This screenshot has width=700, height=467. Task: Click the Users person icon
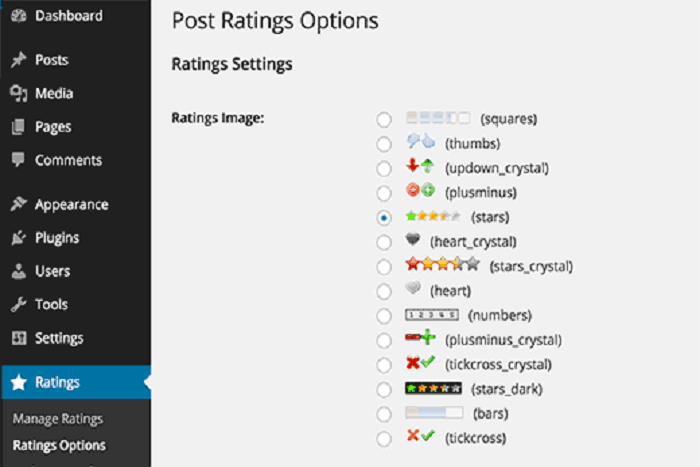tap(18, 271)
